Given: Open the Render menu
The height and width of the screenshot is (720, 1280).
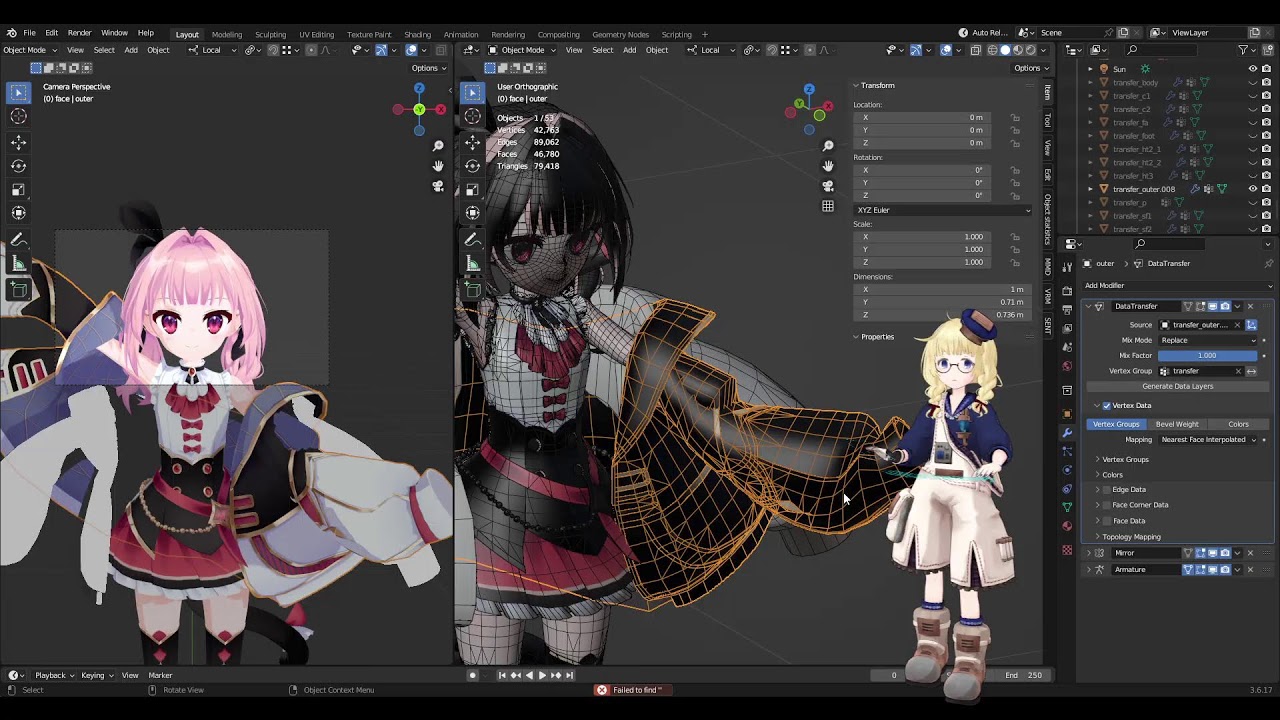Looking at the screenshot, I should coord(79,33).
